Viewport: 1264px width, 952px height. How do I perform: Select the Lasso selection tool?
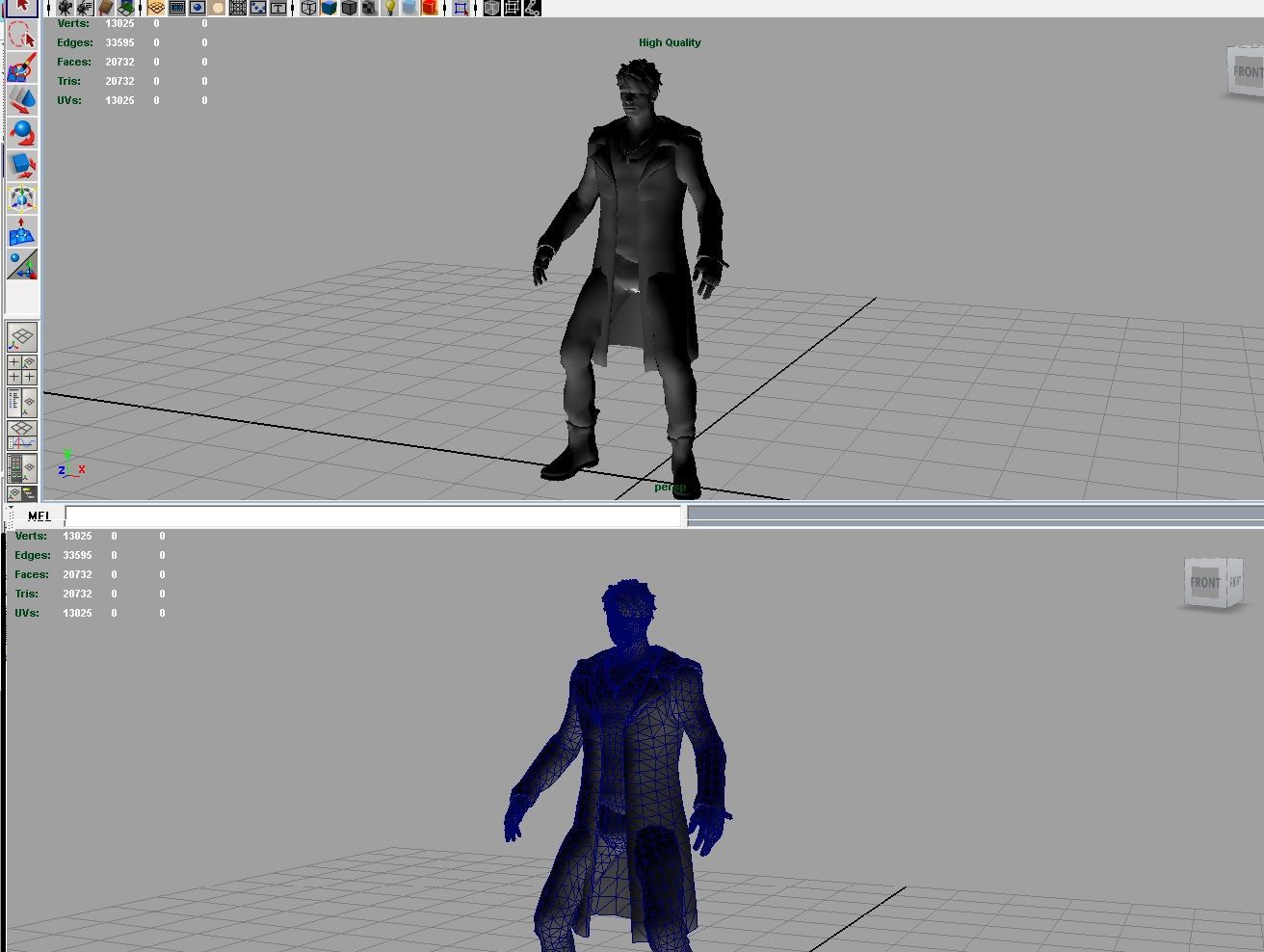21,37
